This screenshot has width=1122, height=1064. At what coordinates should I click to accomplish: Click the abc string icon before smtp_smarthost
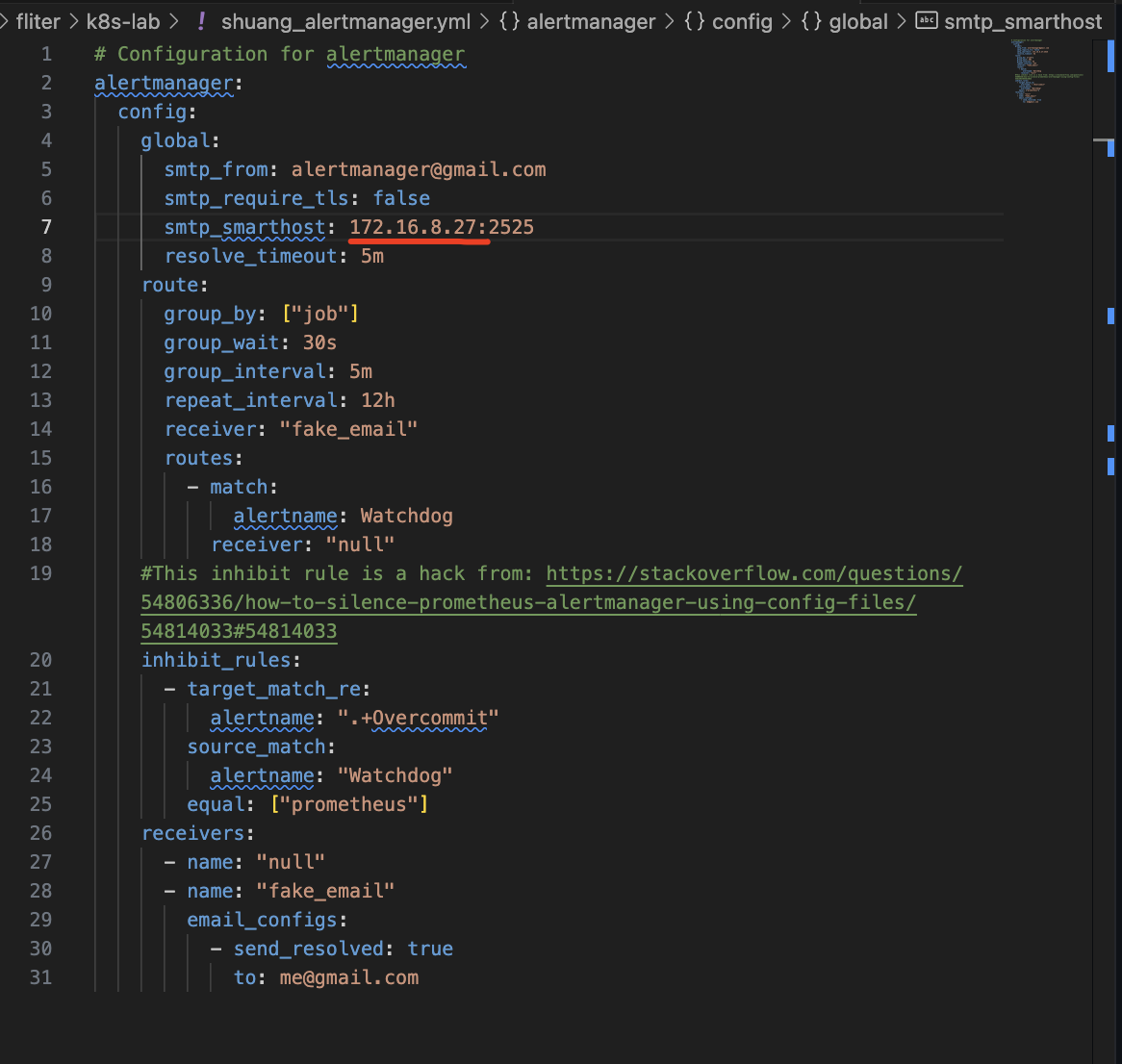tap(926, 21)
